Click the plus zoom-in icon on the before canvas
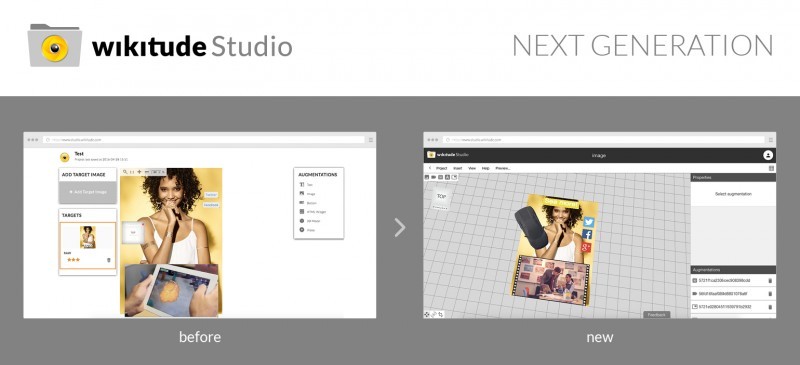800x365 pixels. pos(139,172)
